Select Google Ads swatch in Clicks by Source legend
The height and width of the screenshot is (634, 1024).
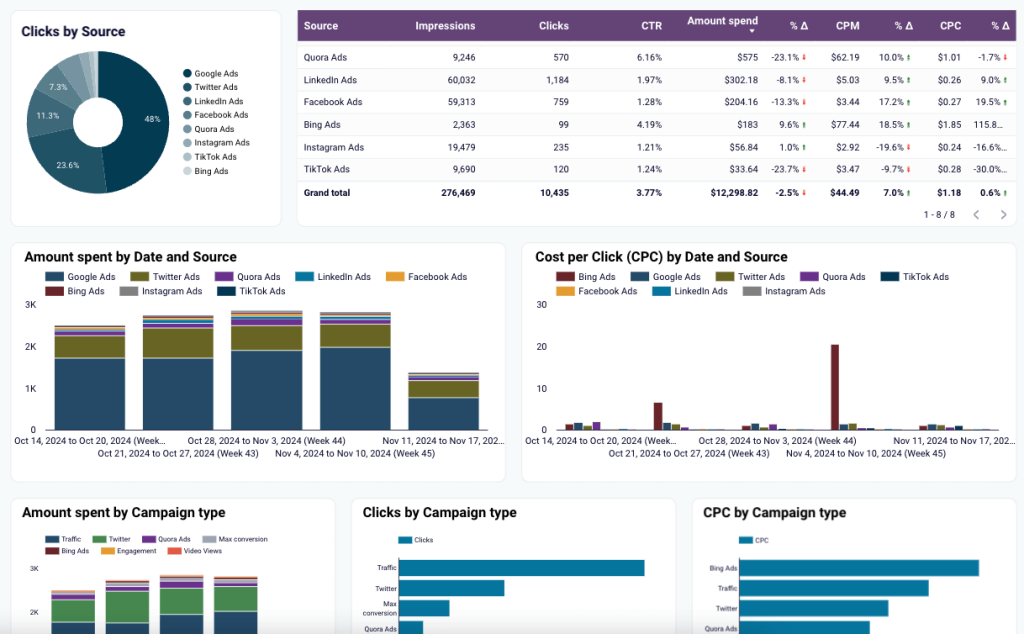pyautogui.click(x=187, y=74)
